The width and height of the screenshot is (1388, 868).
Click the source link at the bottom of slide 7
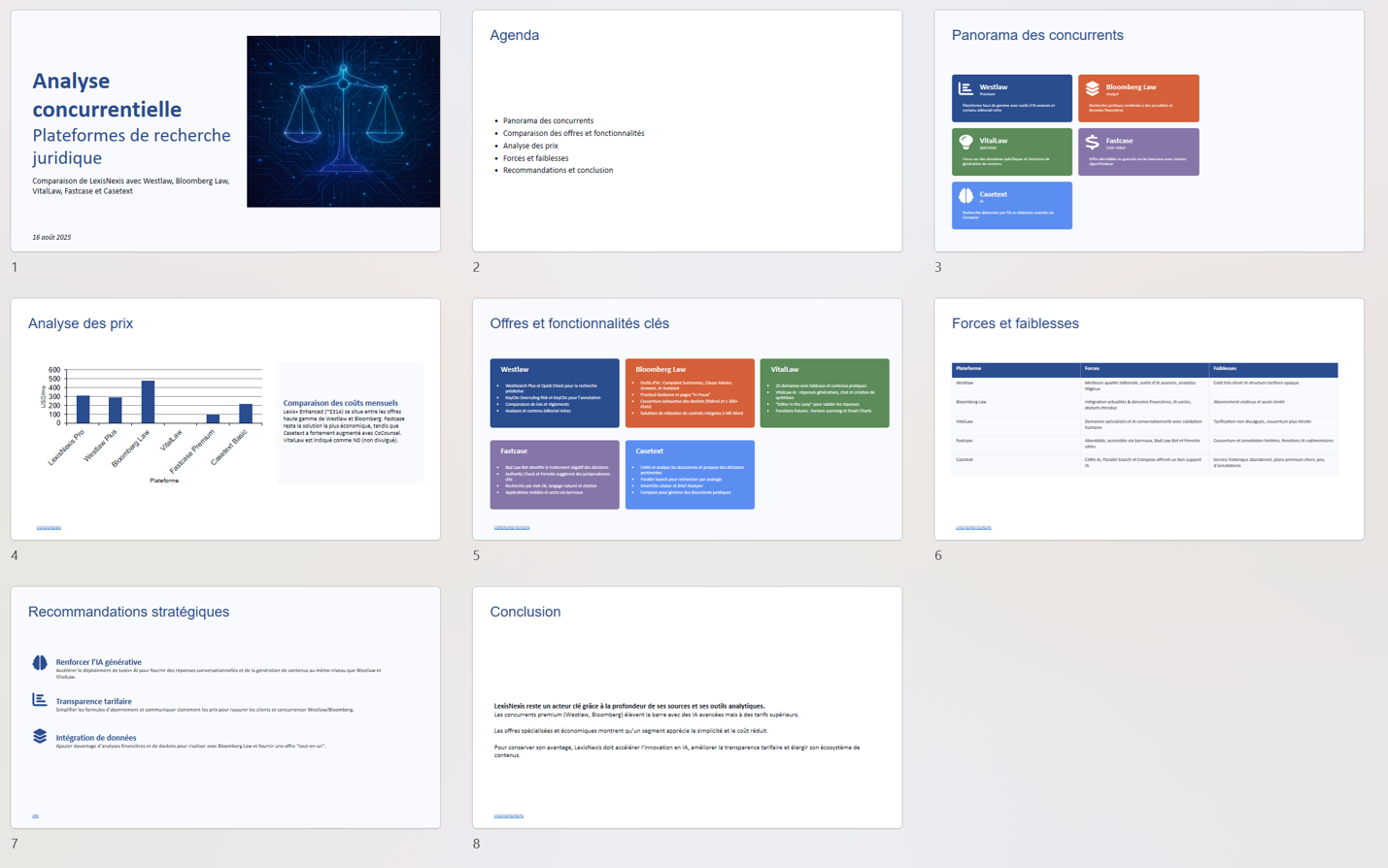coord(35,816)
